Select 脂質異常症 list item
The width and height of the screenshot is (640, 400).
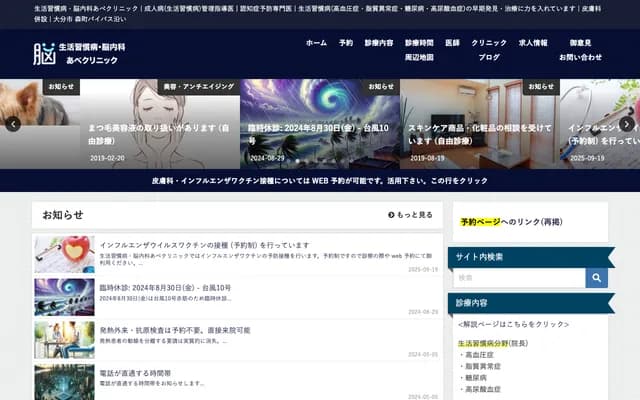[483, 366]
